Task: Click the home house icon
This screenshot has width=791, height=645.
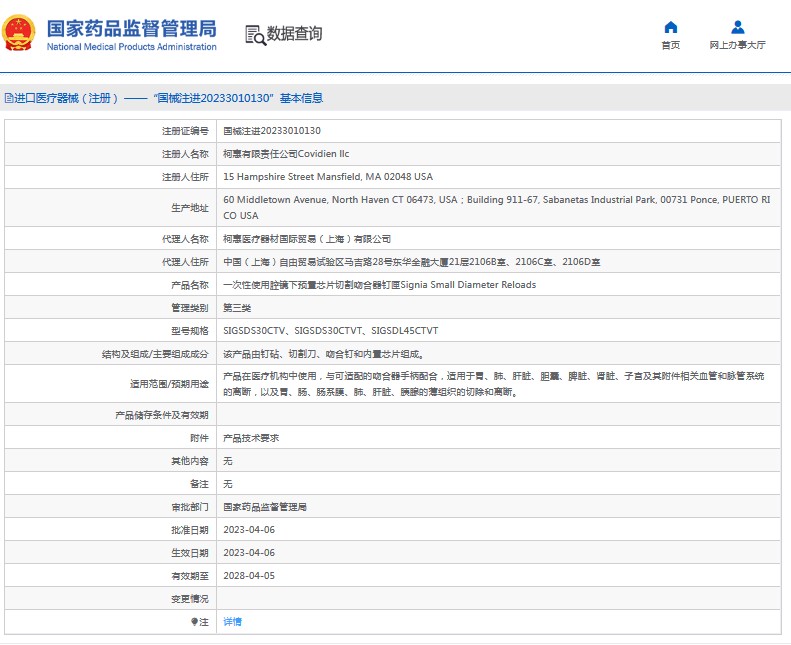Action: 670,27
